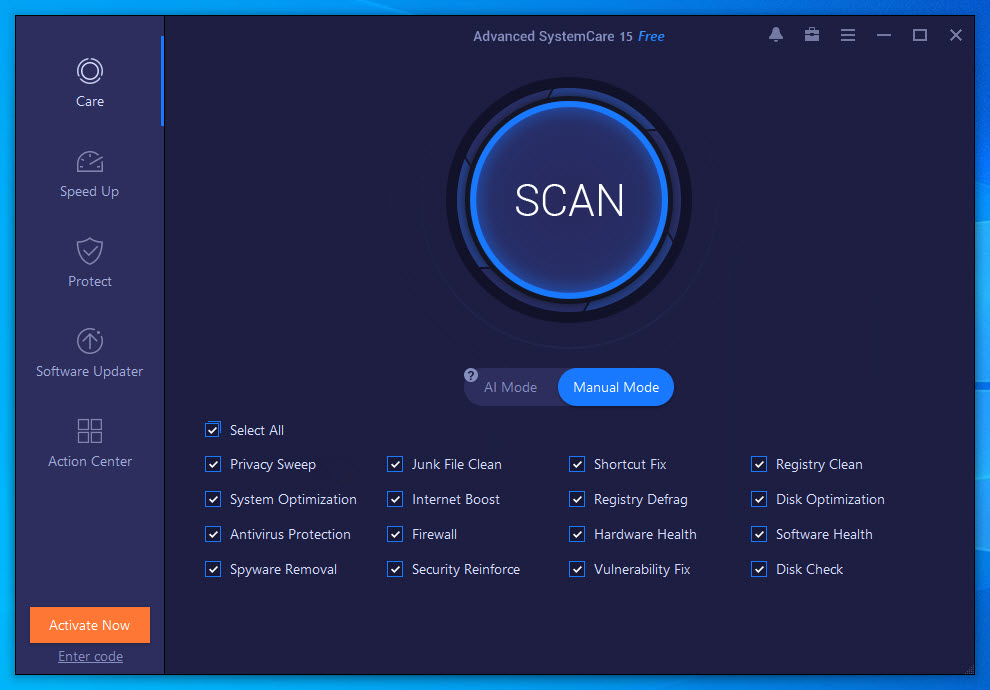Open the Care section icon
Image resolution: width=990 pixels, height=690 pixels.
pyautogui.click(x=90, y=71)
